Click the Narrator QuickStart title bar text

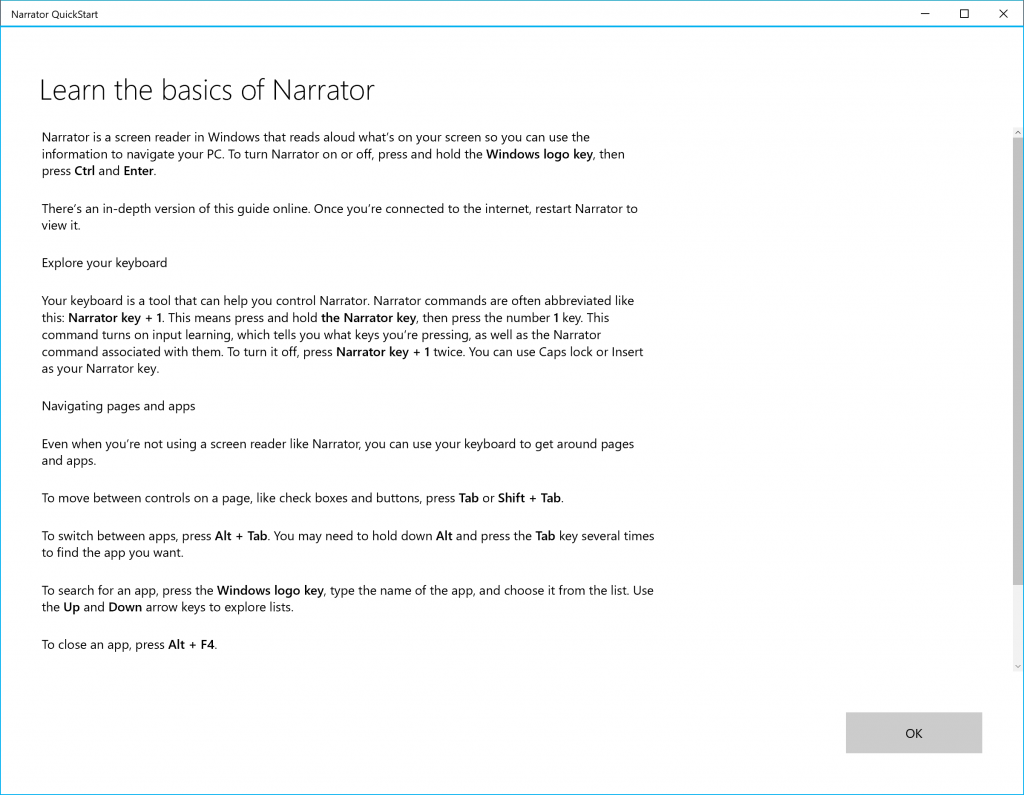click(54, 15)
